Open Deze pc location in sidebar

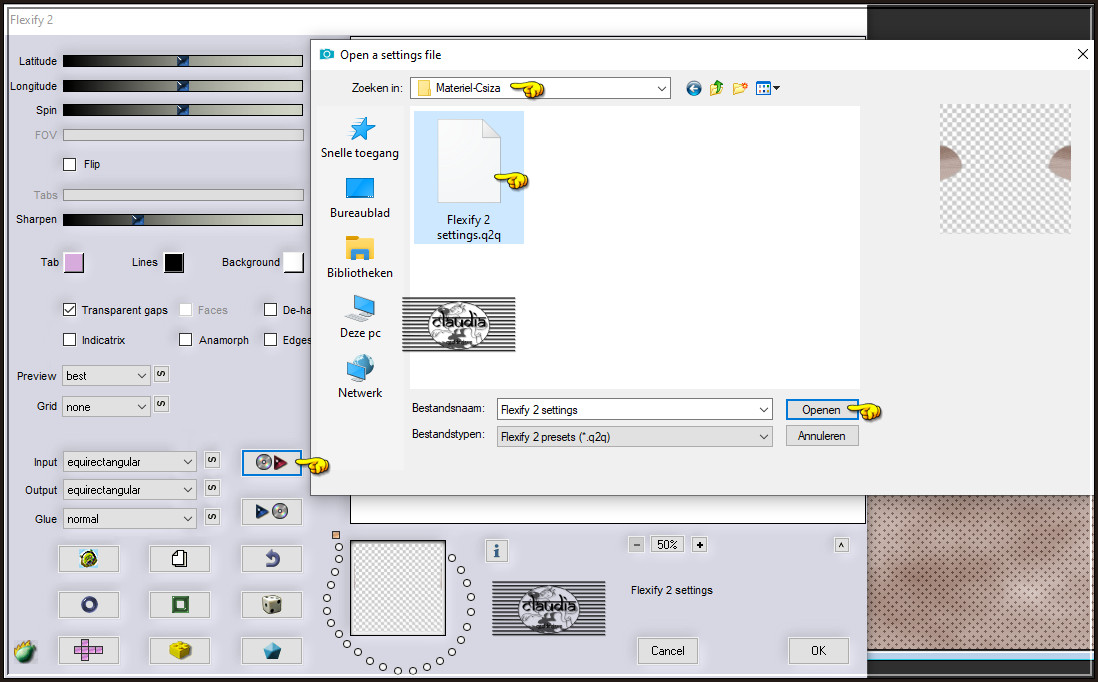(360, 317)
